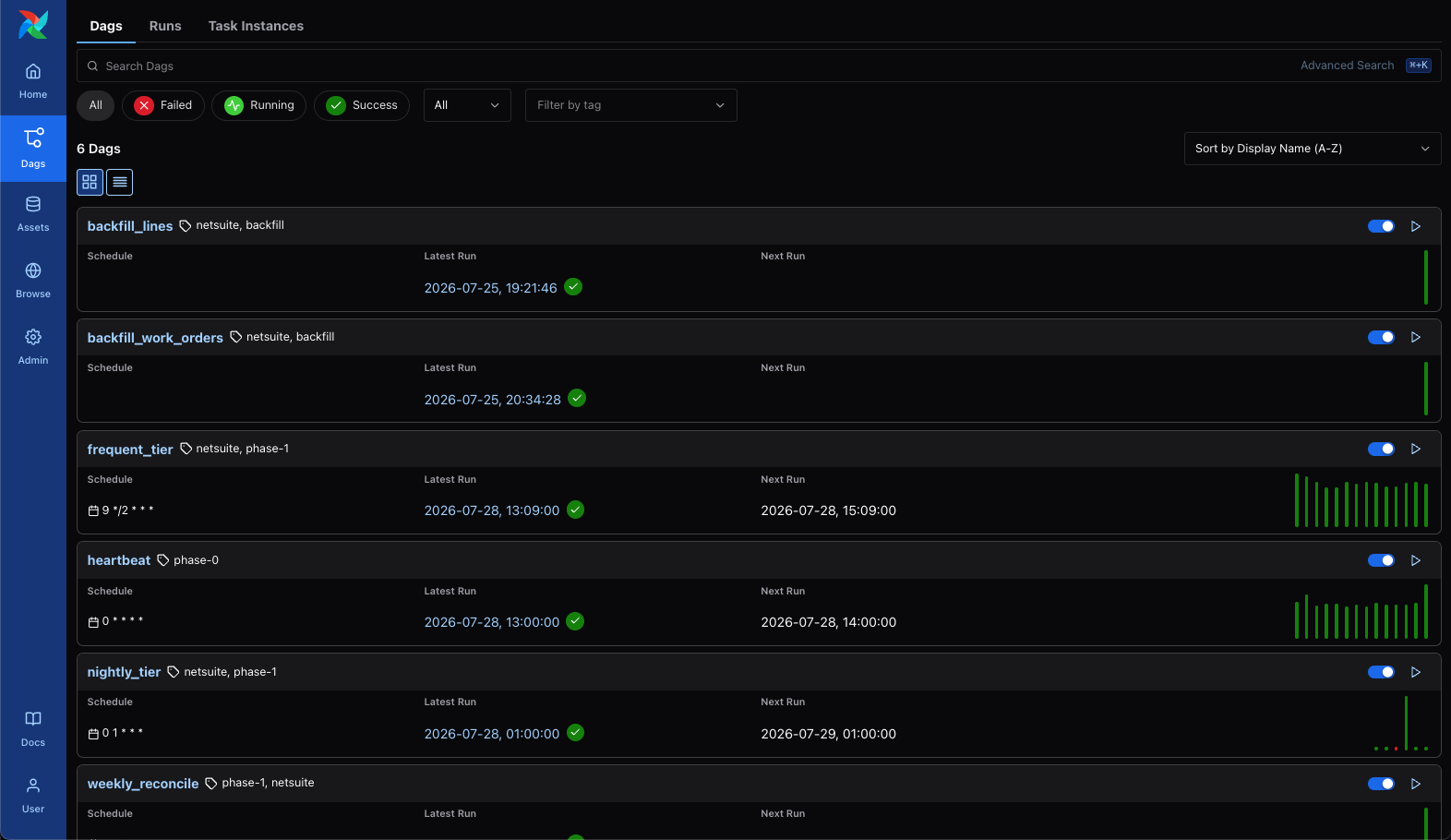Screen dimensions: 1451x840
Task: Switch to the Runs tab
Action: click(165, 26)
